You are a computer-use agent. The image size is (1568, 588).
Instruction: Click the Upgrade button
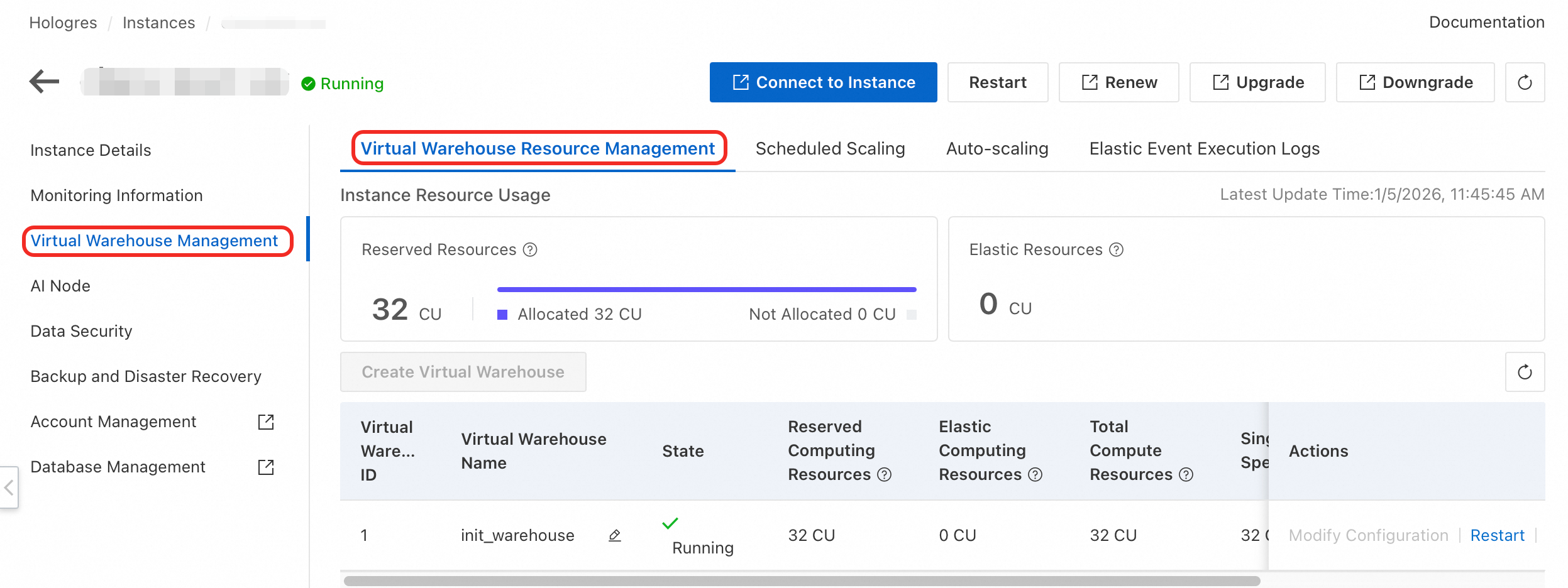1257,82
